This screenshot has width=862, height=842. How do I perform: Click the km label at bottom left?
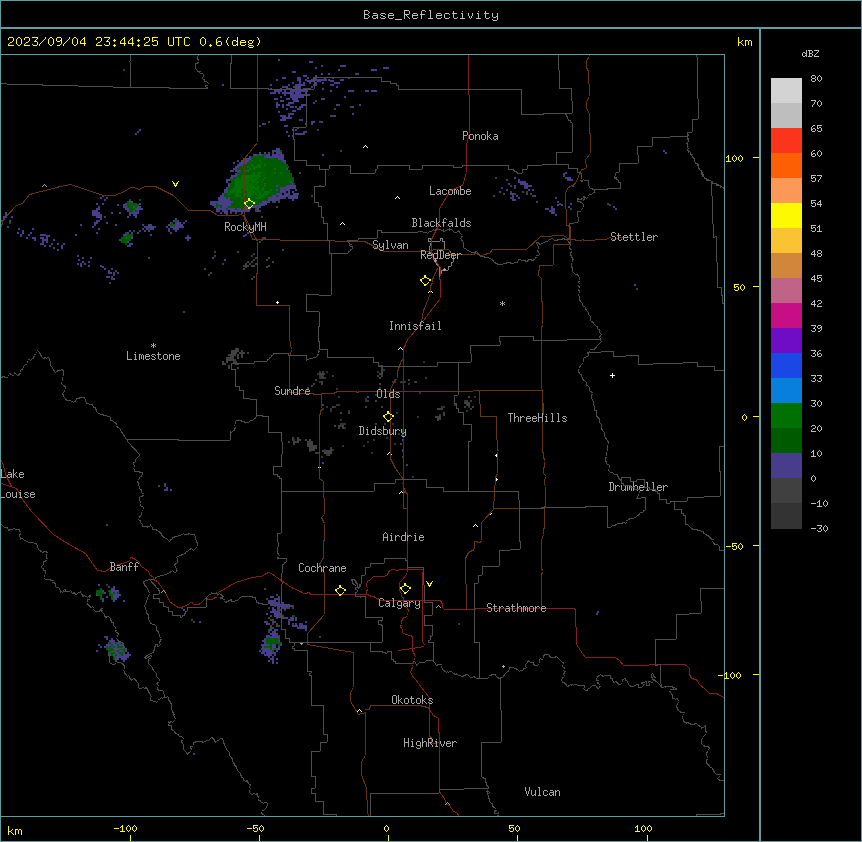click(x=15, y=830)
